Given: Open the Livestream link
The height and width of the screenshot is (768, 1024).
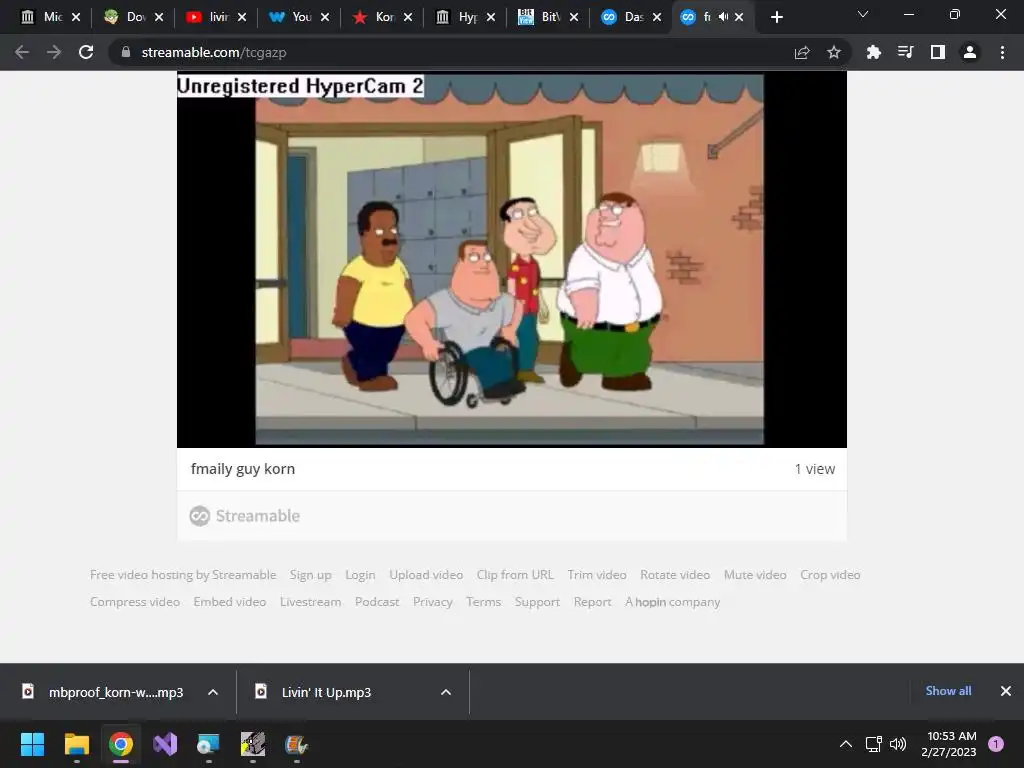Looking at the screenshot, I should (x=310, y=602).
